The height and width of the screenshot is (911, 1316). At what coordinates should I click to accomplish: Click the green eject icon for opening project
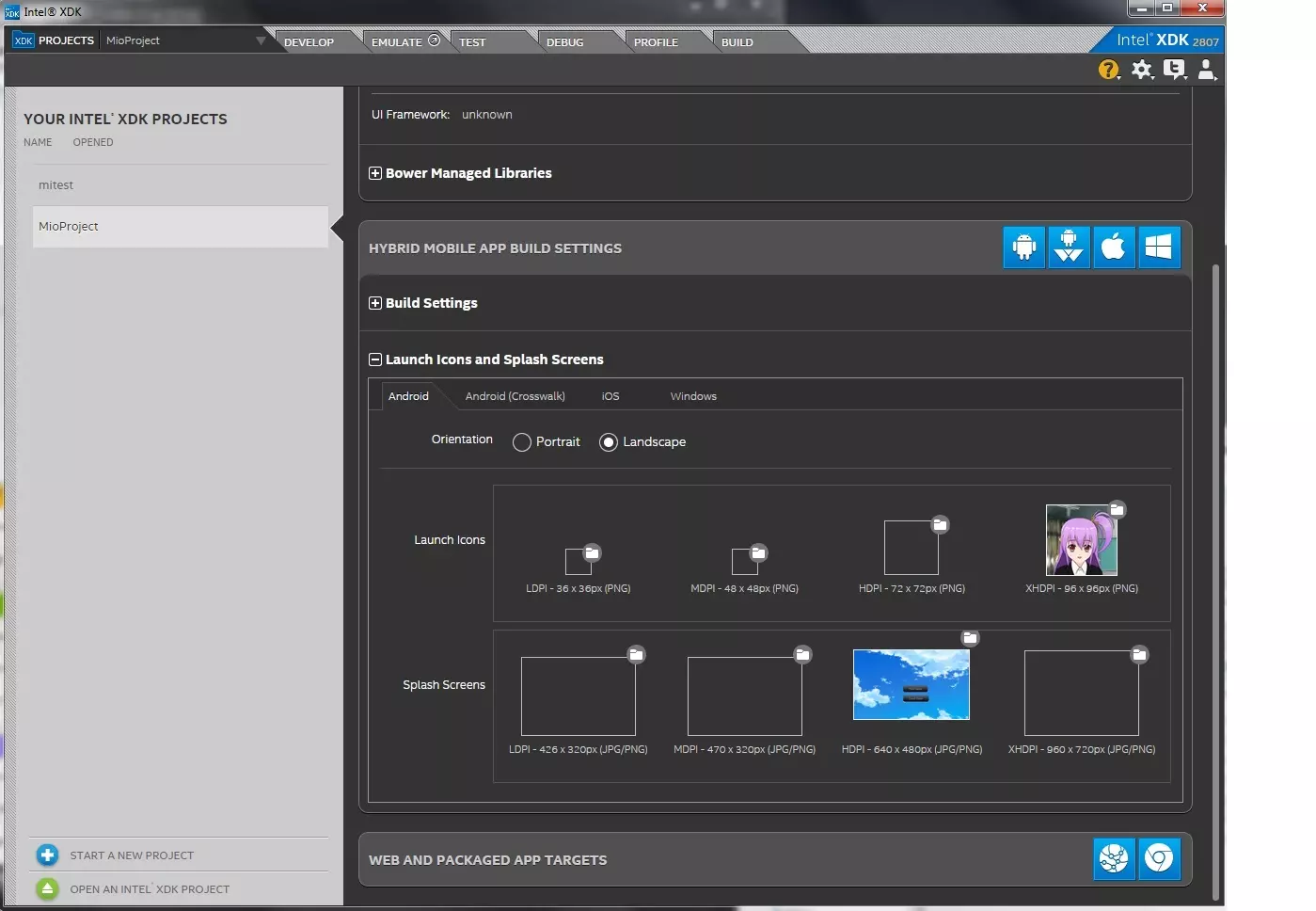point(47,888)
